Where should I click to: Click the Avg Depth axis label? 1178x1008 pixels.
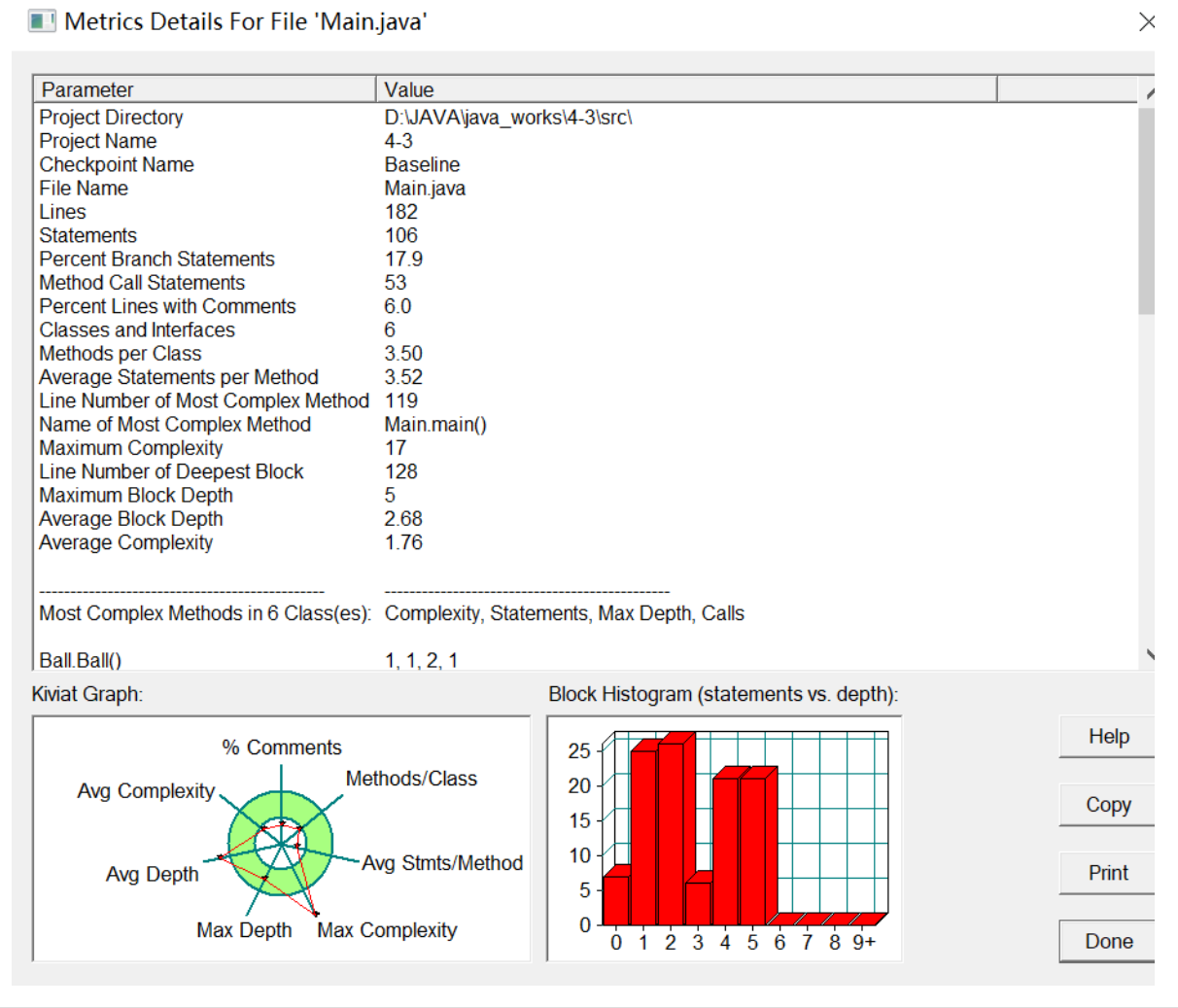click(152, 874)
